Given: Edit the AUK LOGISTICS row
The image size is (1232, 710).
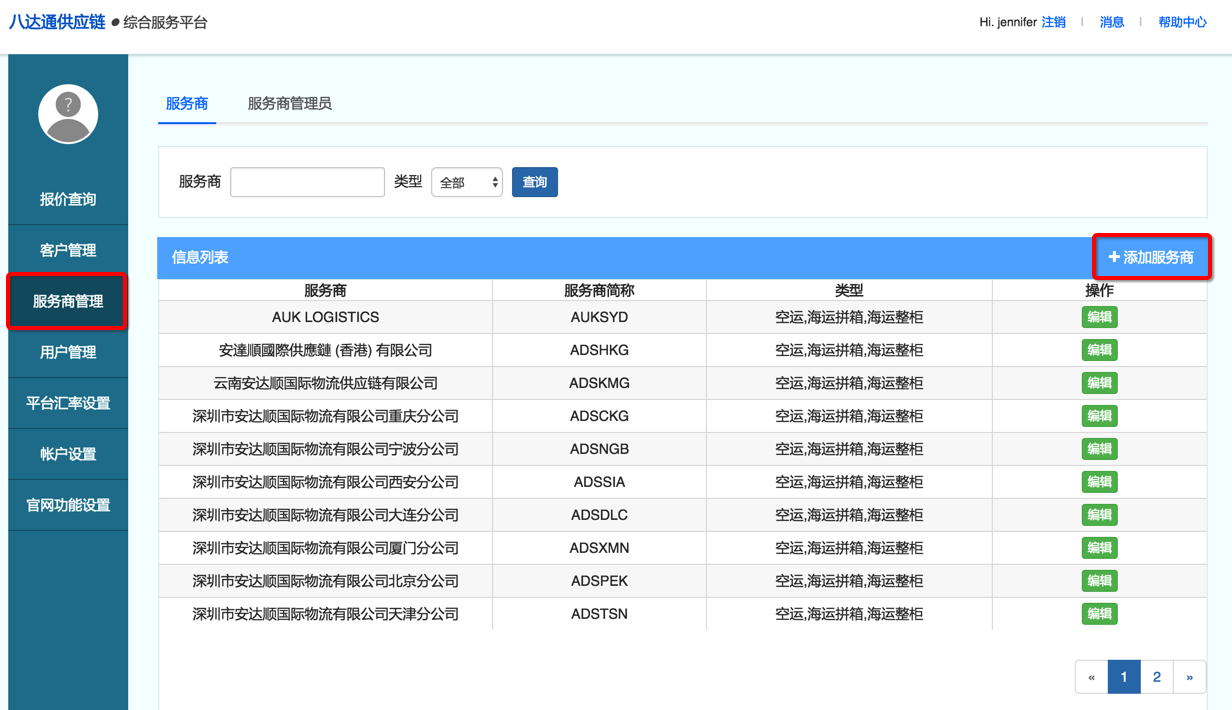Looking at the screenshot, I should coord(1099,317).
